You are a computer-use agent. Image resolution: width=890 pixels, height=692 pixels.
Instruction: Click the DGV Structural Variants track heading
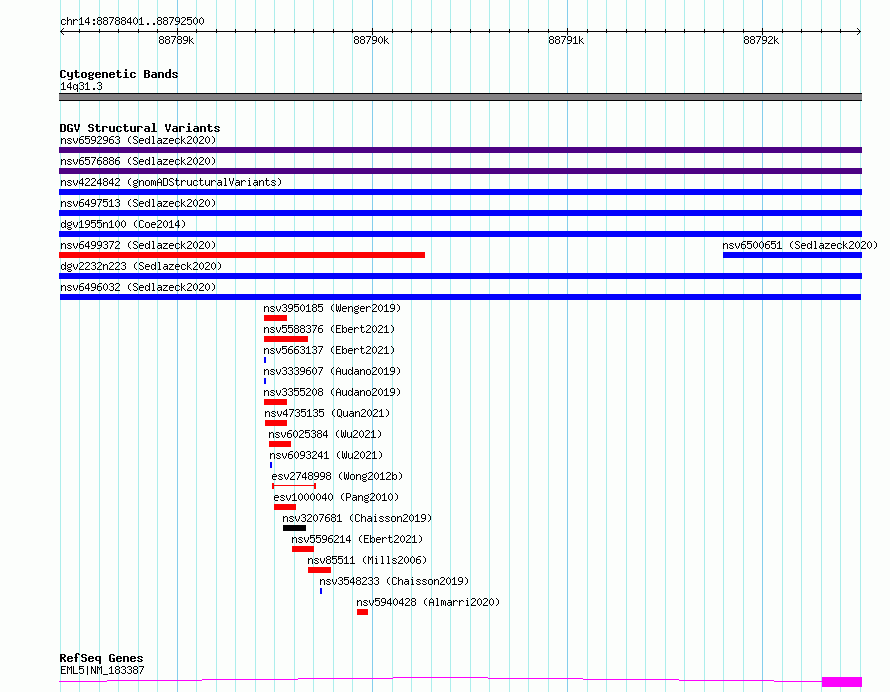140,128
